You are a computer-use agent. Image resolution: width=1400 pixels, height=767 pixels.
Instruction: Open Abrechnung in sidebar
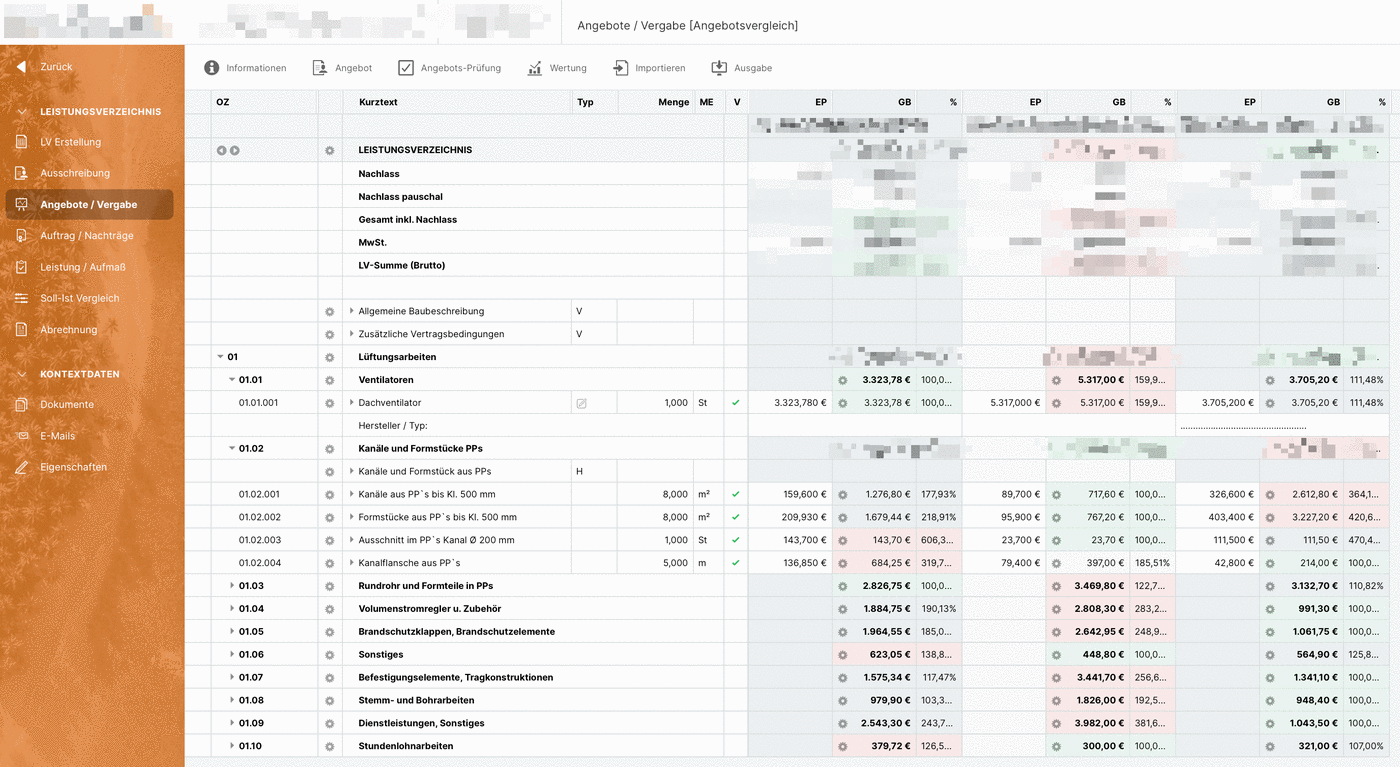(x=68, y=329)
